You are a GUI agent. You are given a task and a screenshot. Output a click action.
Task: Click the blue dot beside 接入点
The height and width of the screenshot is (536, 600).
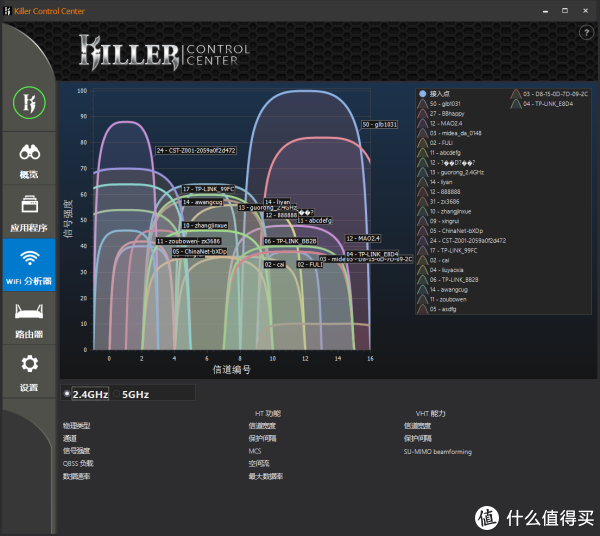[422, 94]
